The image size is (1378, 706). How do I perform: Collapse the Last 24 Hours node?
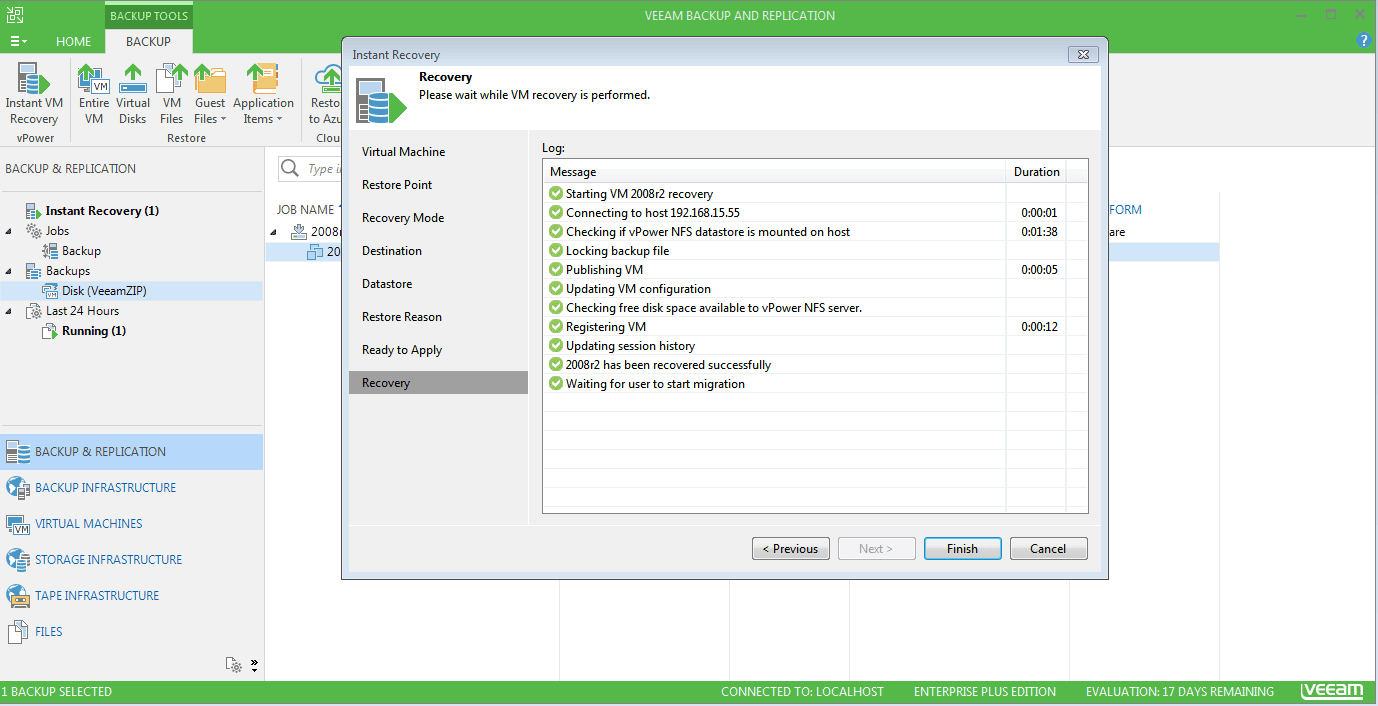click(10, 311)
